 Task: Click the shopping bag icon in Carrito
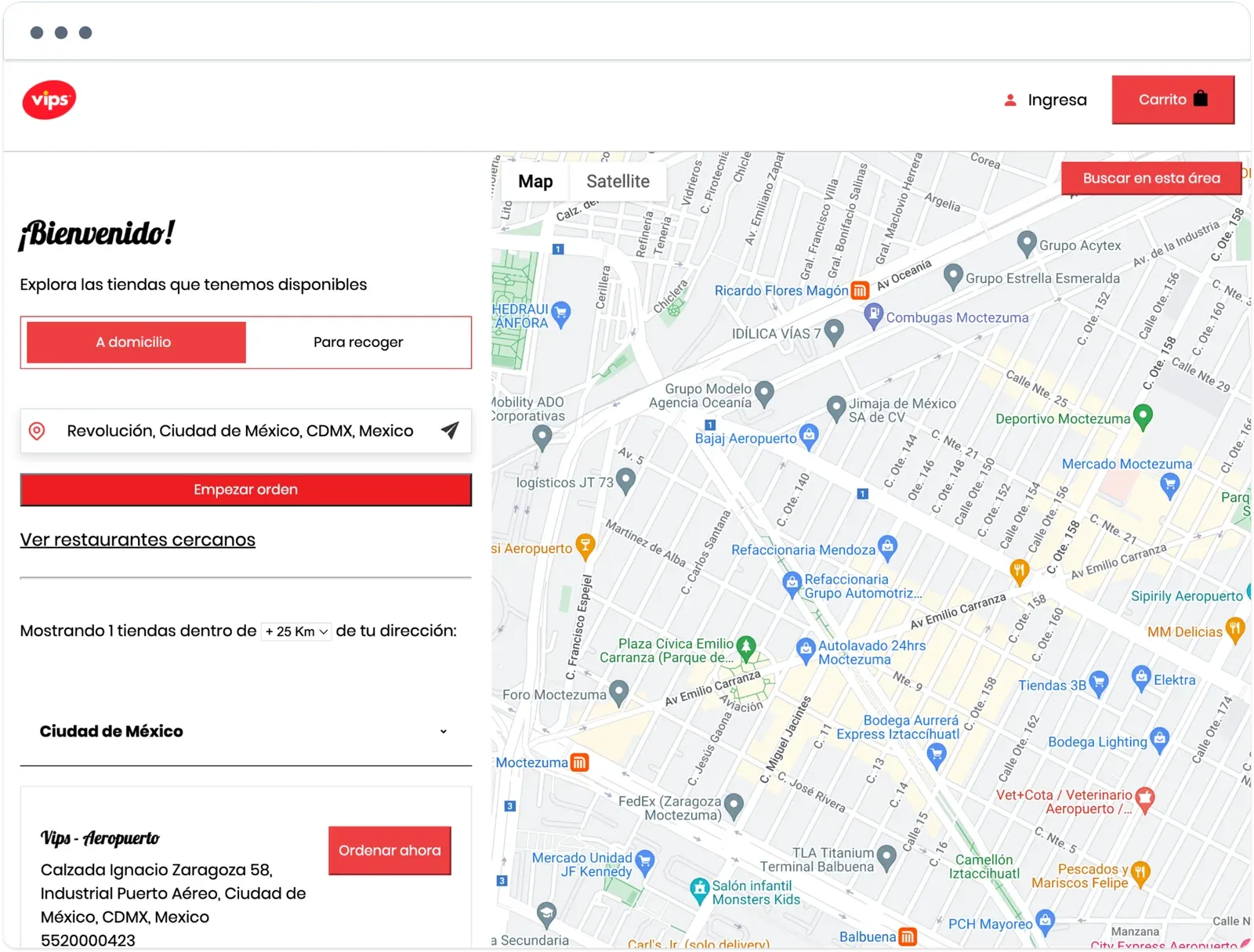(x=1201, y=99)
